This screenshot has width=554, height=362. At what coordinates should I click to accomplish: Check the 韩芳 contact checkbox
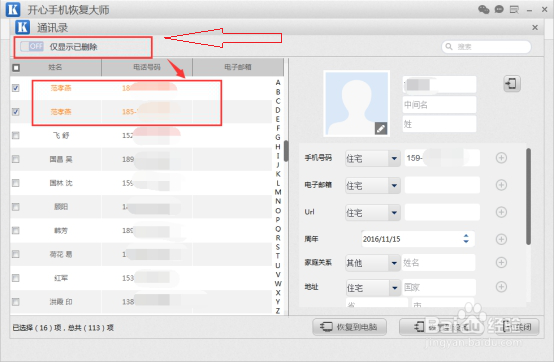16,230
